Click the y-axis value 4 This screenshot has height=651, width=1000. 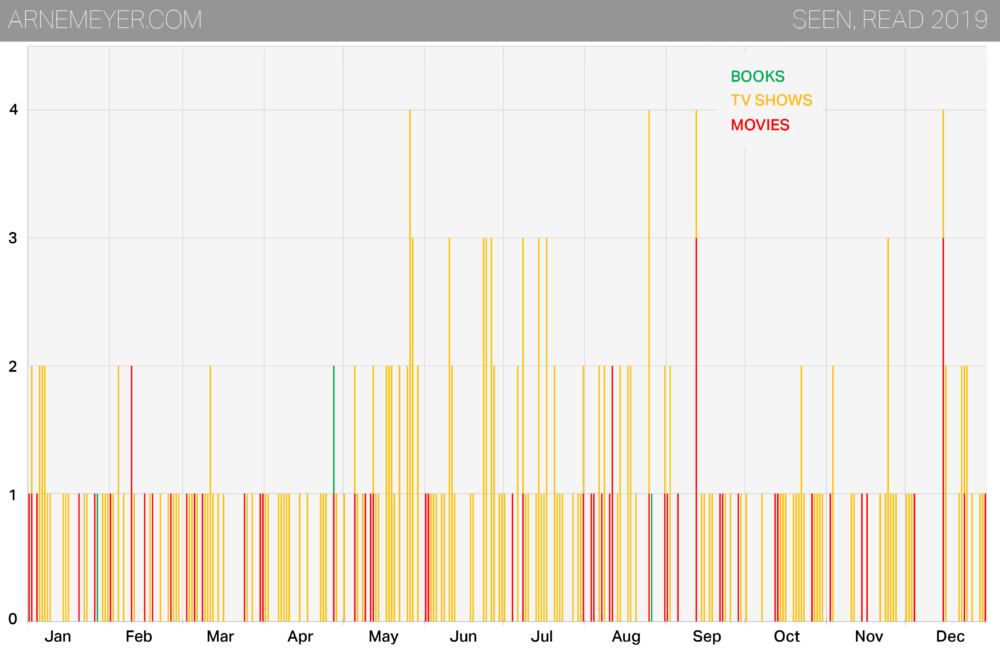tap(13, 110)
